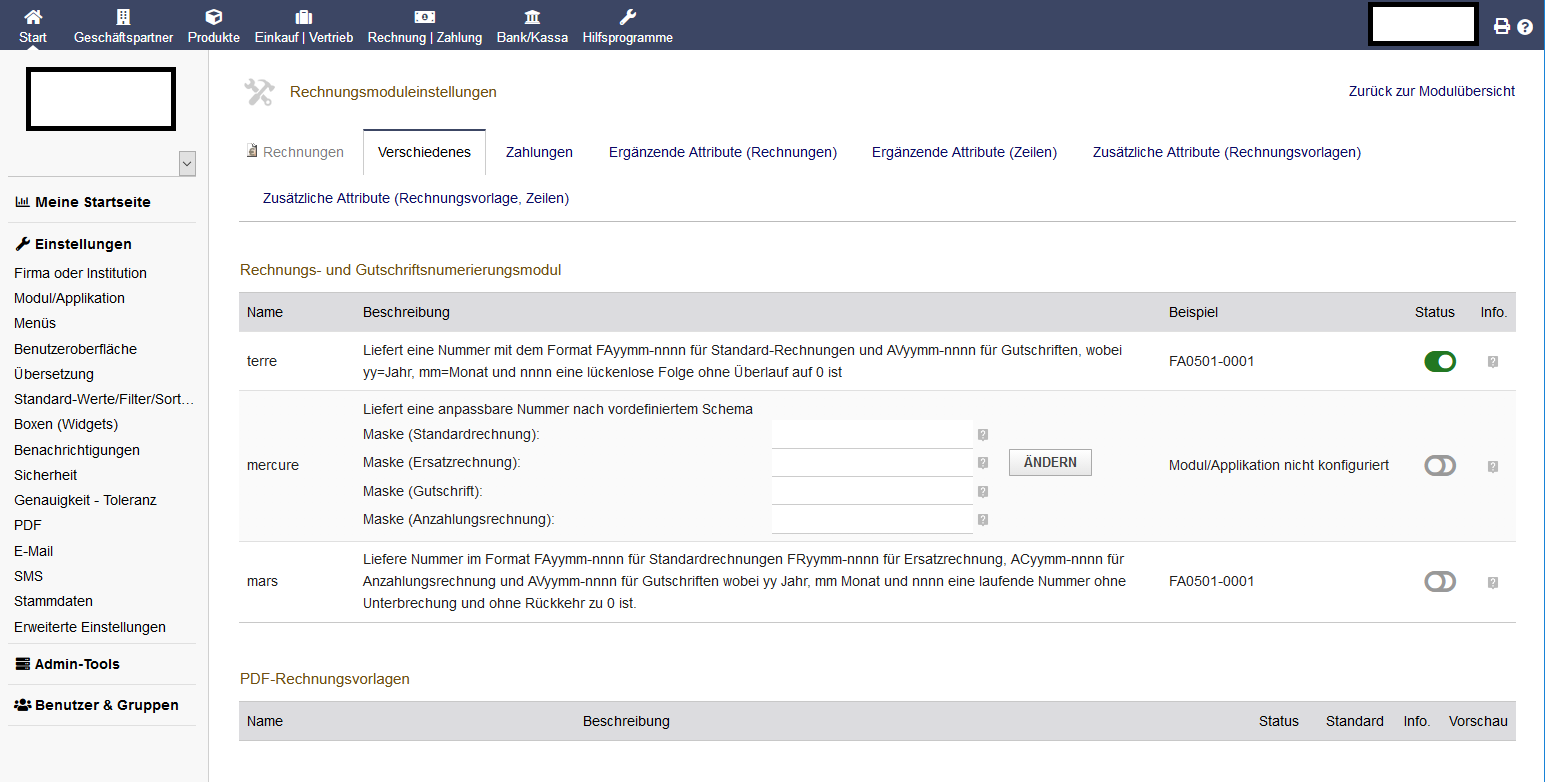Open the PDF settings link
Screen dimensions: 1545x782
point(28,525)
